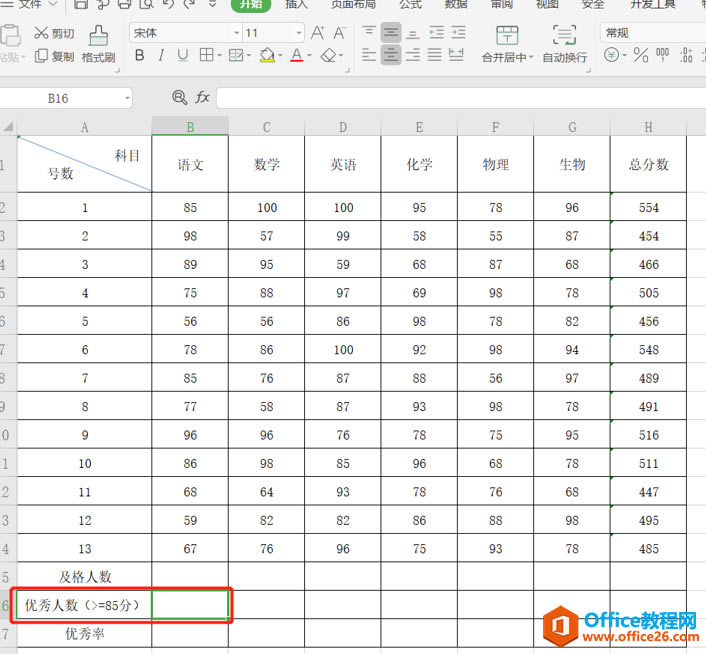Image resolution: width=706 pixels, height=654 pixels.
Task: Click cell 优秀人数 (>=85分)
Action: coord(85,605)
